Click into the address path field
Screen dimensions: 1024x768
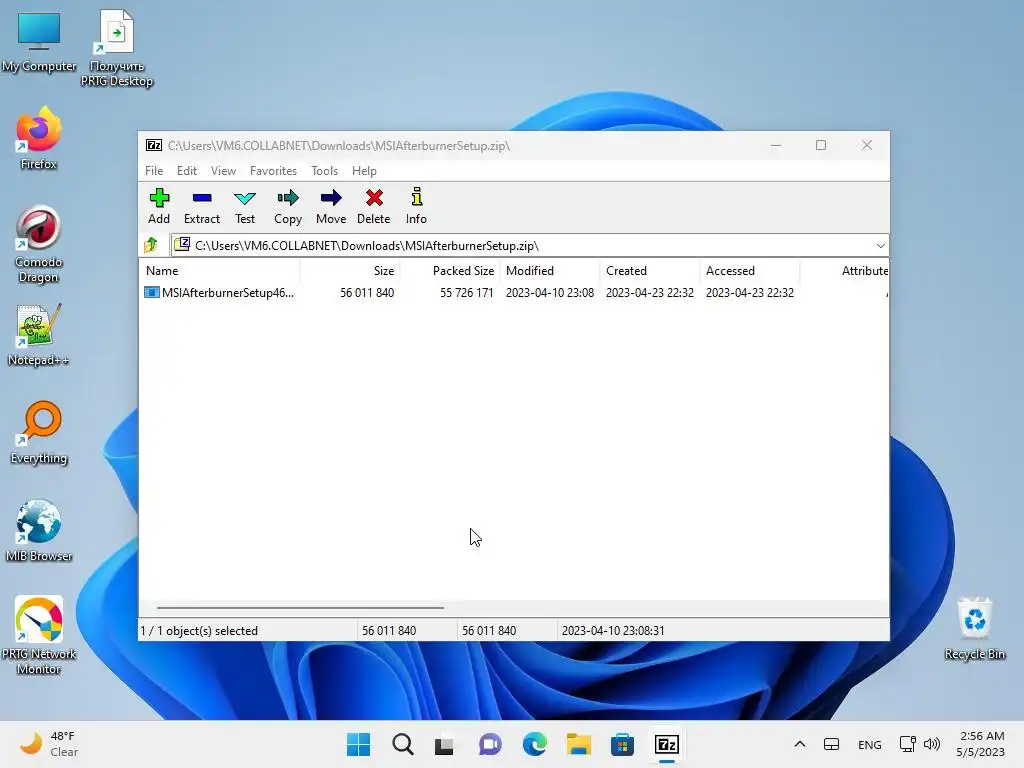coord(529,246)
